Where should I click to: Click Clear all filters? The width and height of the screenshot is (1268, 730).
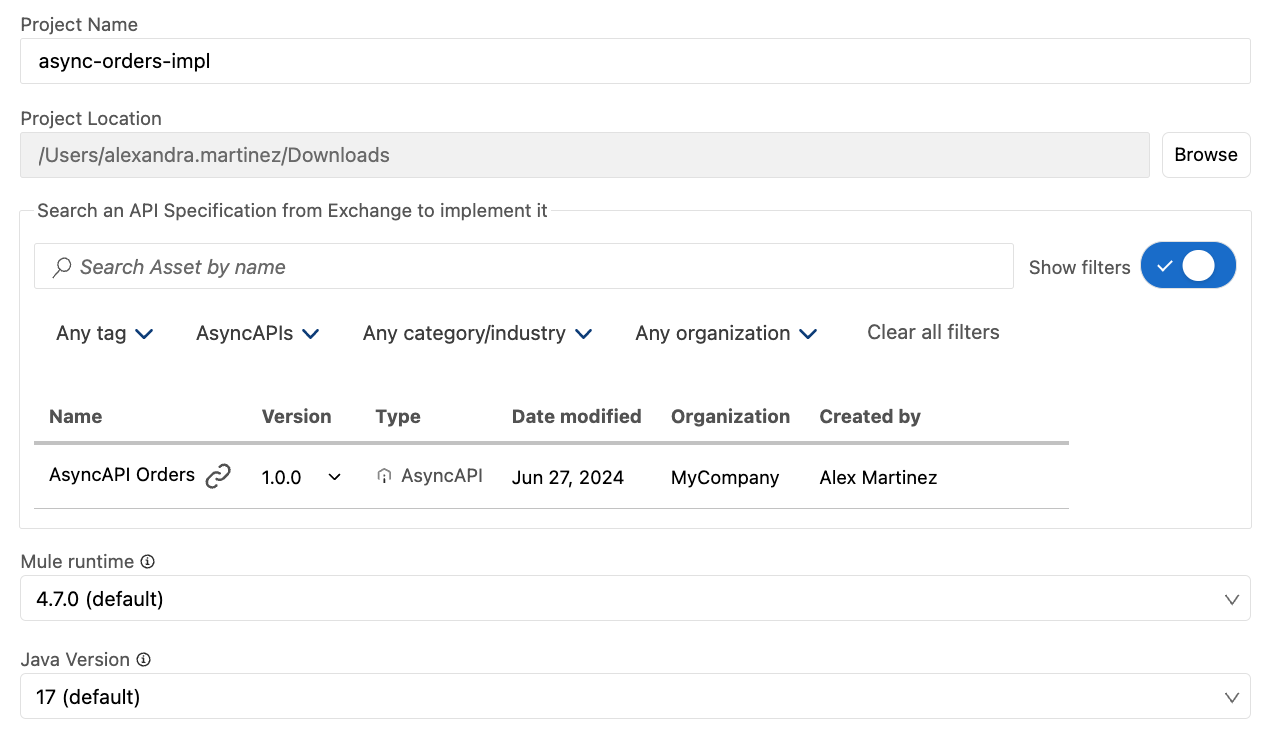(932, 332)
